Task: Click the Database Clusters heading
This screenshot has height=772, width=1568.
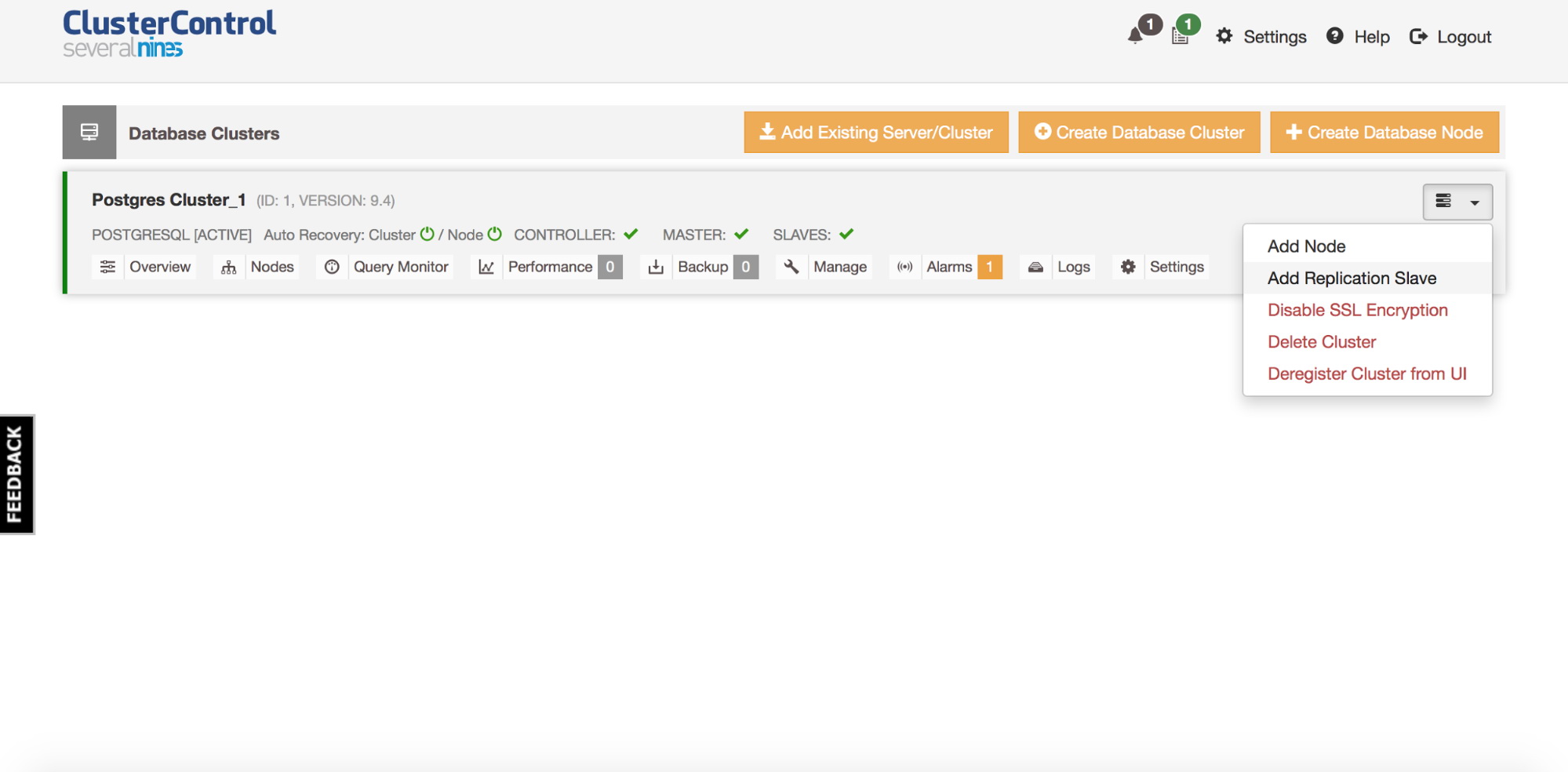Action: (204, 133)
